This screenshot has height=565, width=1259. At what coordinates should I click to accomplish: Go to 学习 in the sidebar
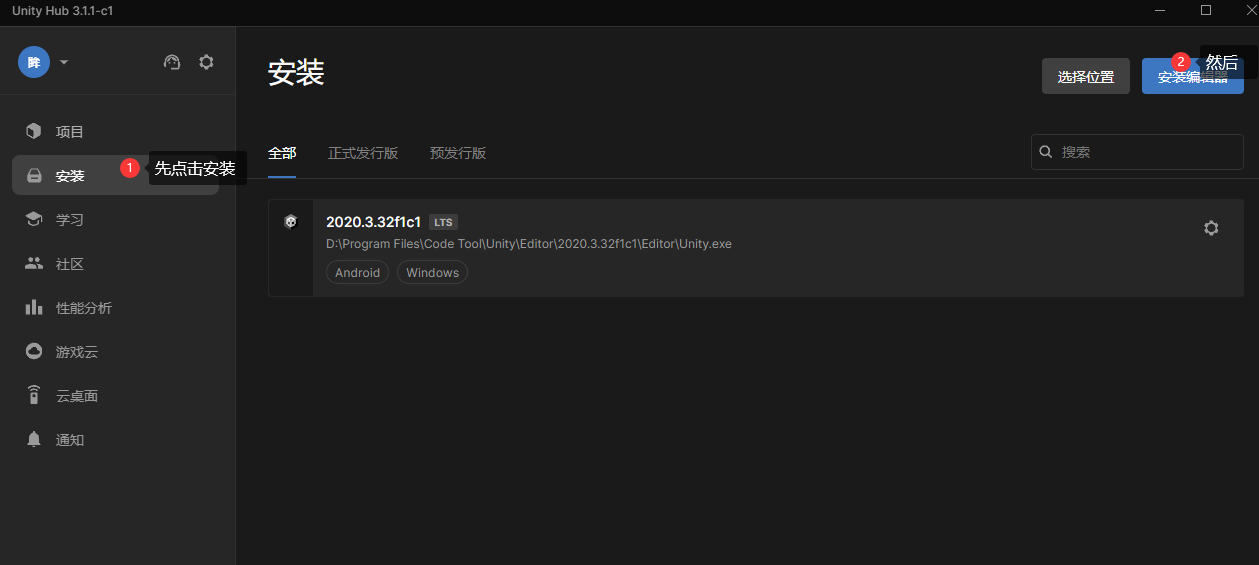(115, 219)
